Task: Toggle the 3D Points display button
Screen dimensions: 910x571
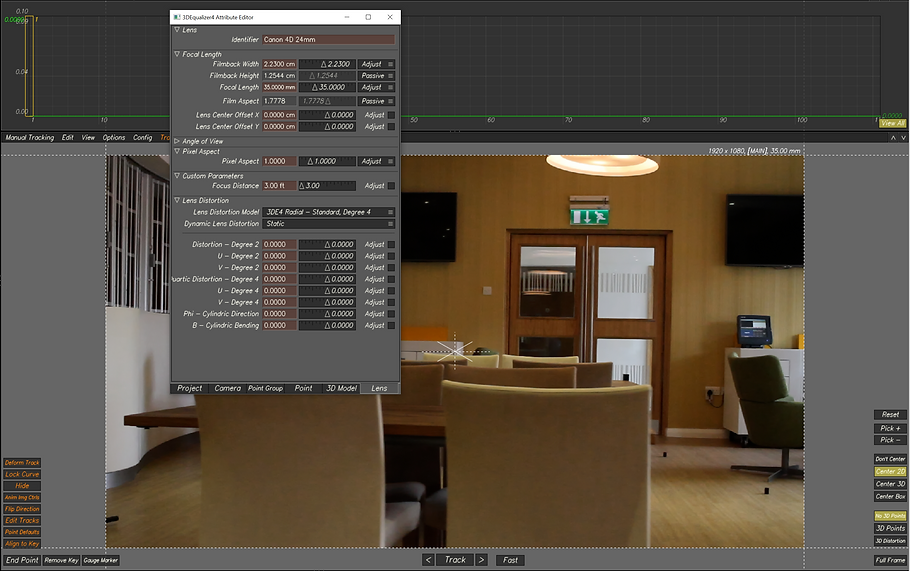Action: pos(890,528)
